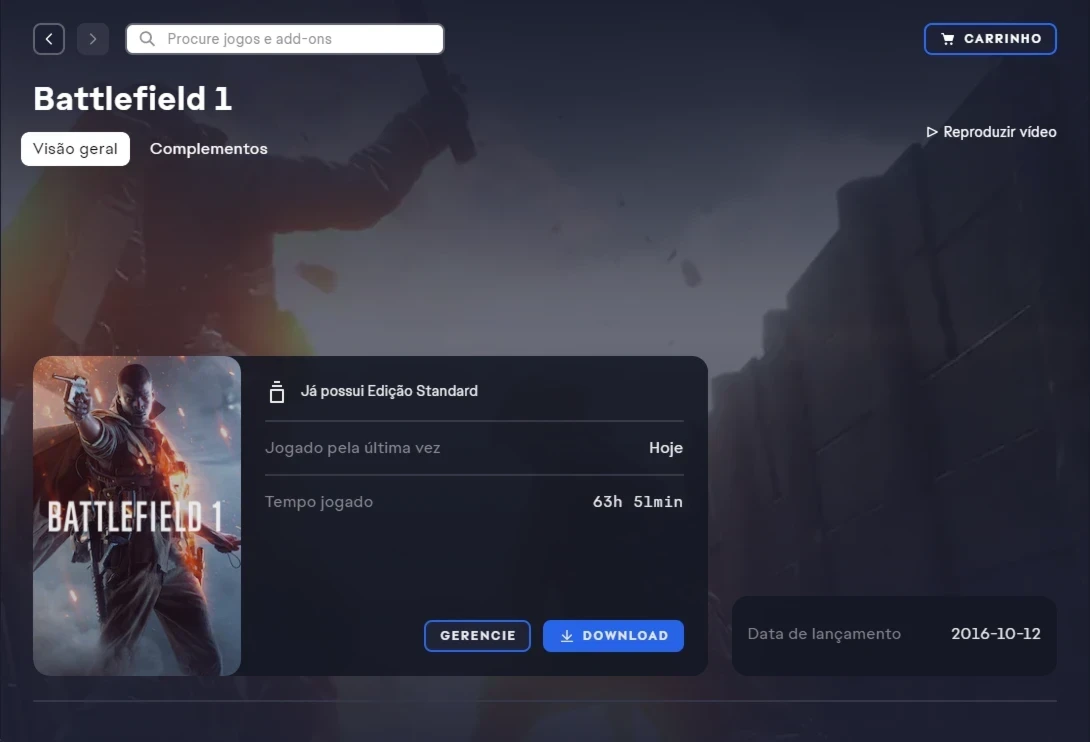The width and height of the screenshot is (1090, 742).
Task: Play the trailer via Reproduzir vídeo
Action: [x=991, y=132]
